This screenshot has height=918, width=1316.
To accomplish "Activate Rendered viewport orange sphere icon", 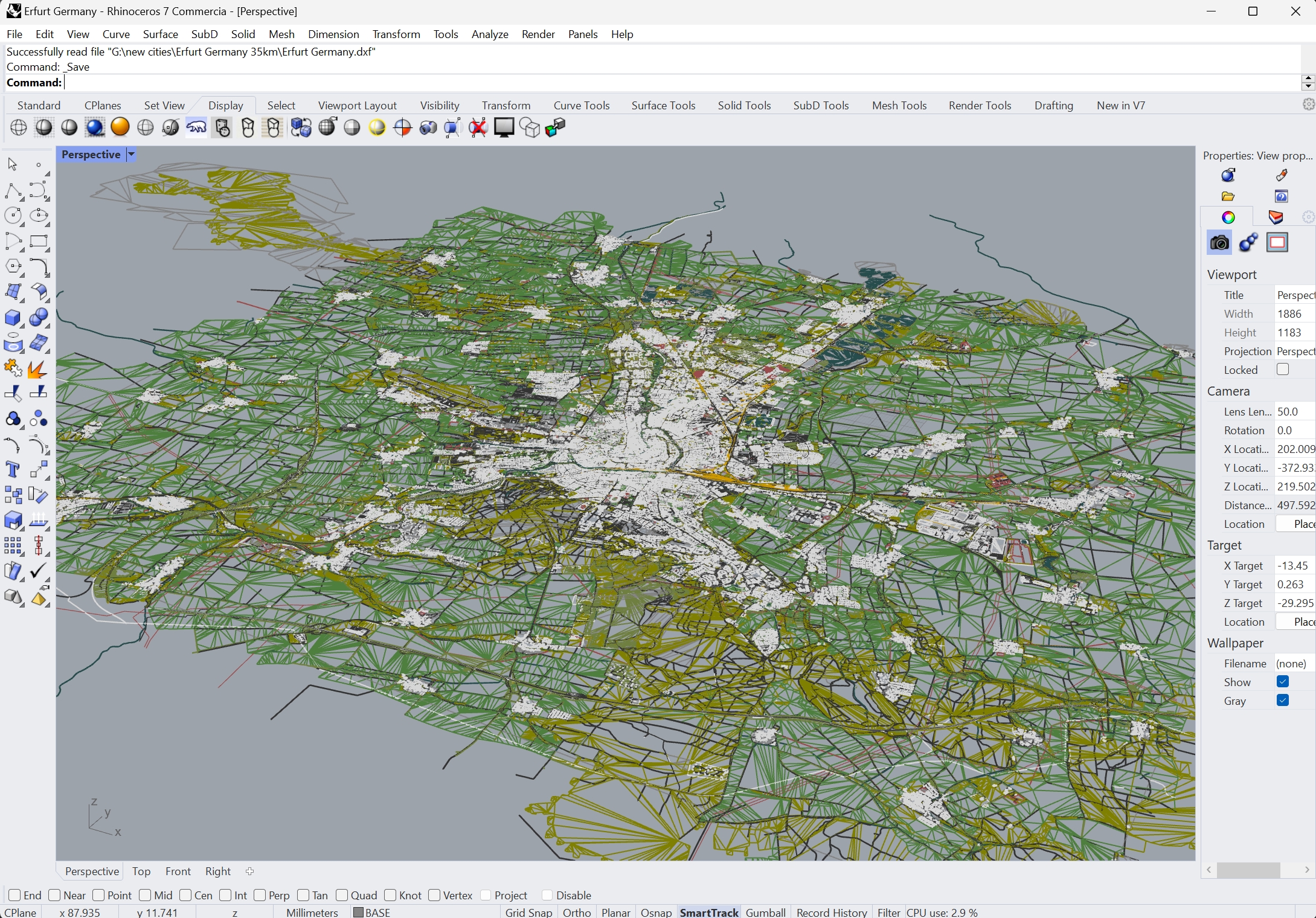I will click(120, 127).
